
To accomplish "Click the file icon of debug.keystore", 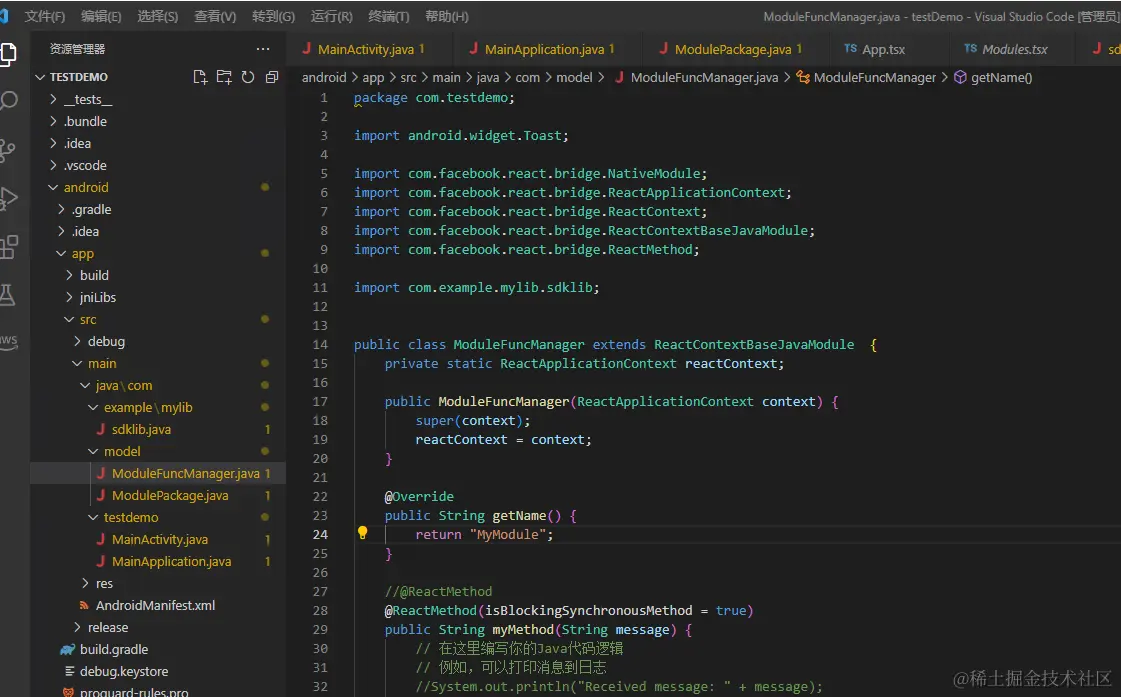I will click(69, 671).
